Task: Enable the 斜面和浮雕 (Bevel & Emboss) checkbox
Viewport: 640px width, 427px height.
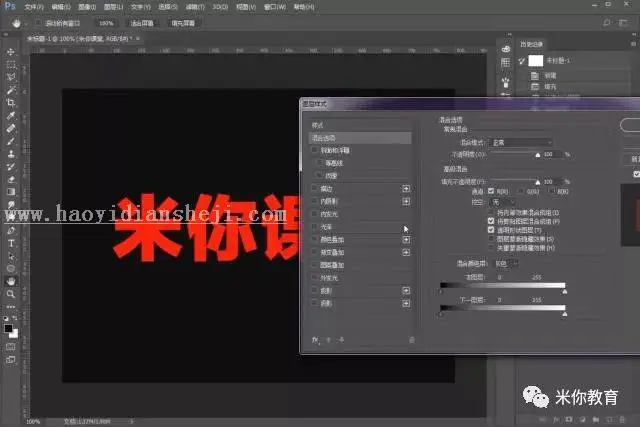Action: (314, 150)
